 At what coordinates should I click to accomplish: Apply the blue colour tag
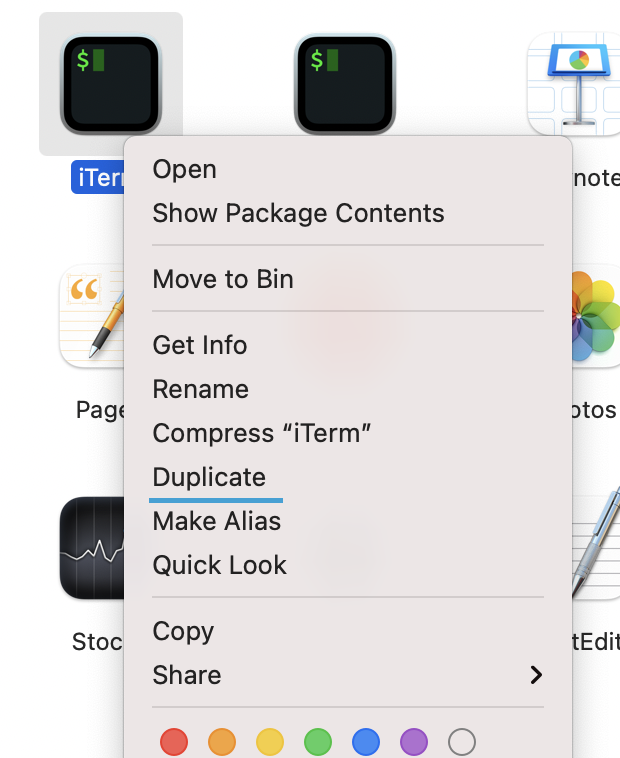366,742
